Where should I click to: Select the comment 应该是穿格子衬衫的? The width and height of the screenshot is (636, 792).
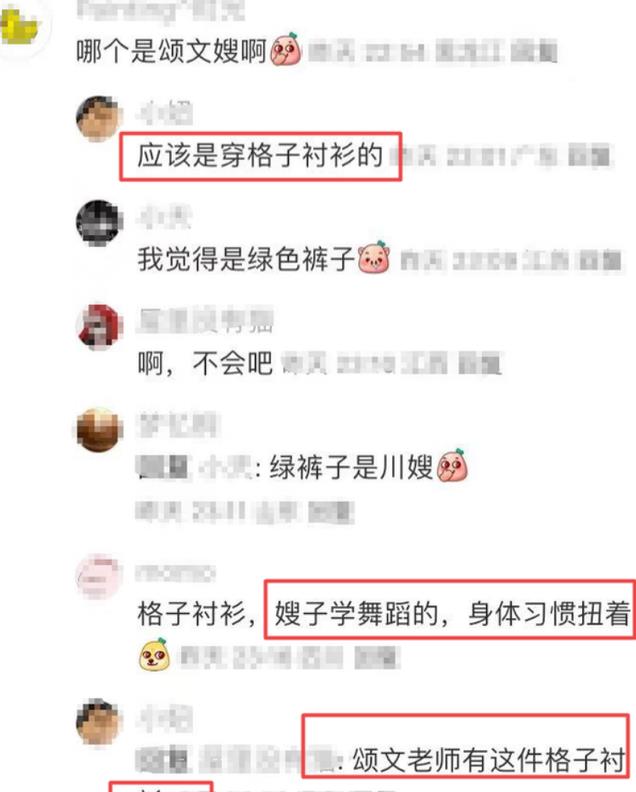tap(260, 155)
